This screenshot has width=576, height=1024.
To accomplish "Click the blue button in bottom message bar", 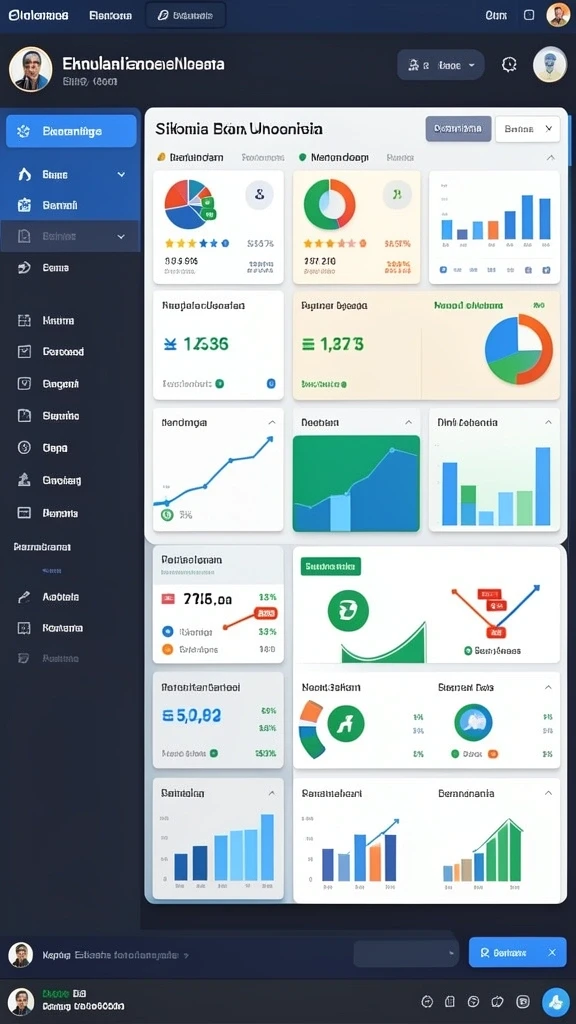I will click(x=518, y=953).
